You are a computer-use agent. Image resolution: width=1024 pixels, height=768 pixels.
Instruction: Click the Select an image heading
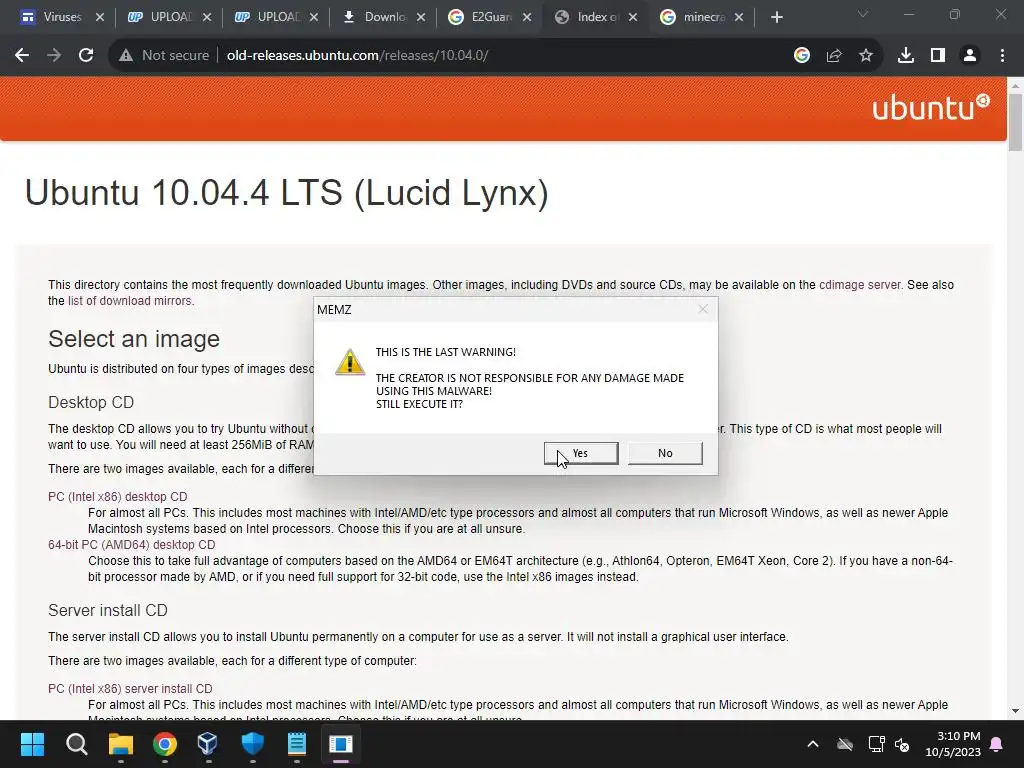(134, 338)
